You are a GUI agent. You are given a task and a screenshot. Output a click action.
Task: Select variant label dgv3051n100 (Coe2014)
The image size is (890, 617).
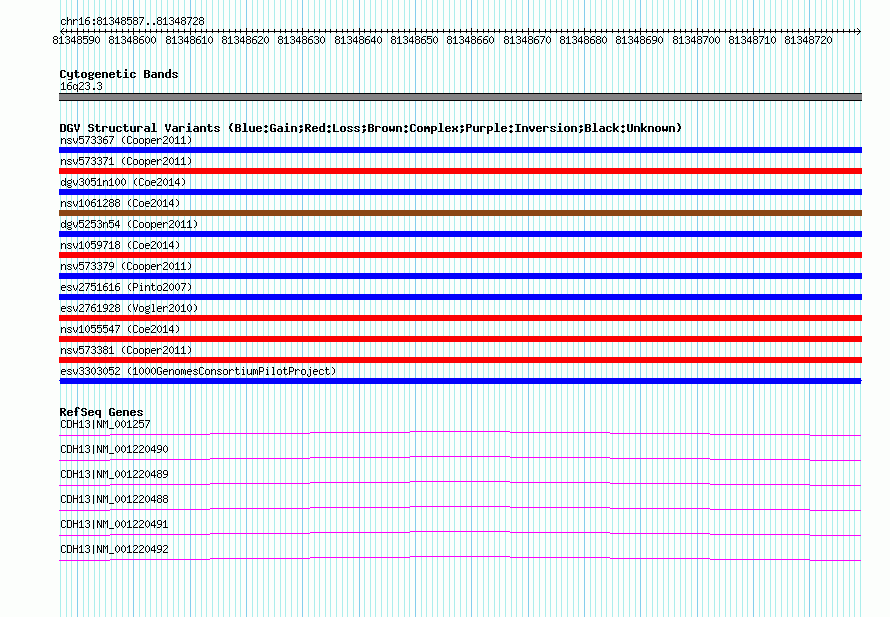coord(123,182)
